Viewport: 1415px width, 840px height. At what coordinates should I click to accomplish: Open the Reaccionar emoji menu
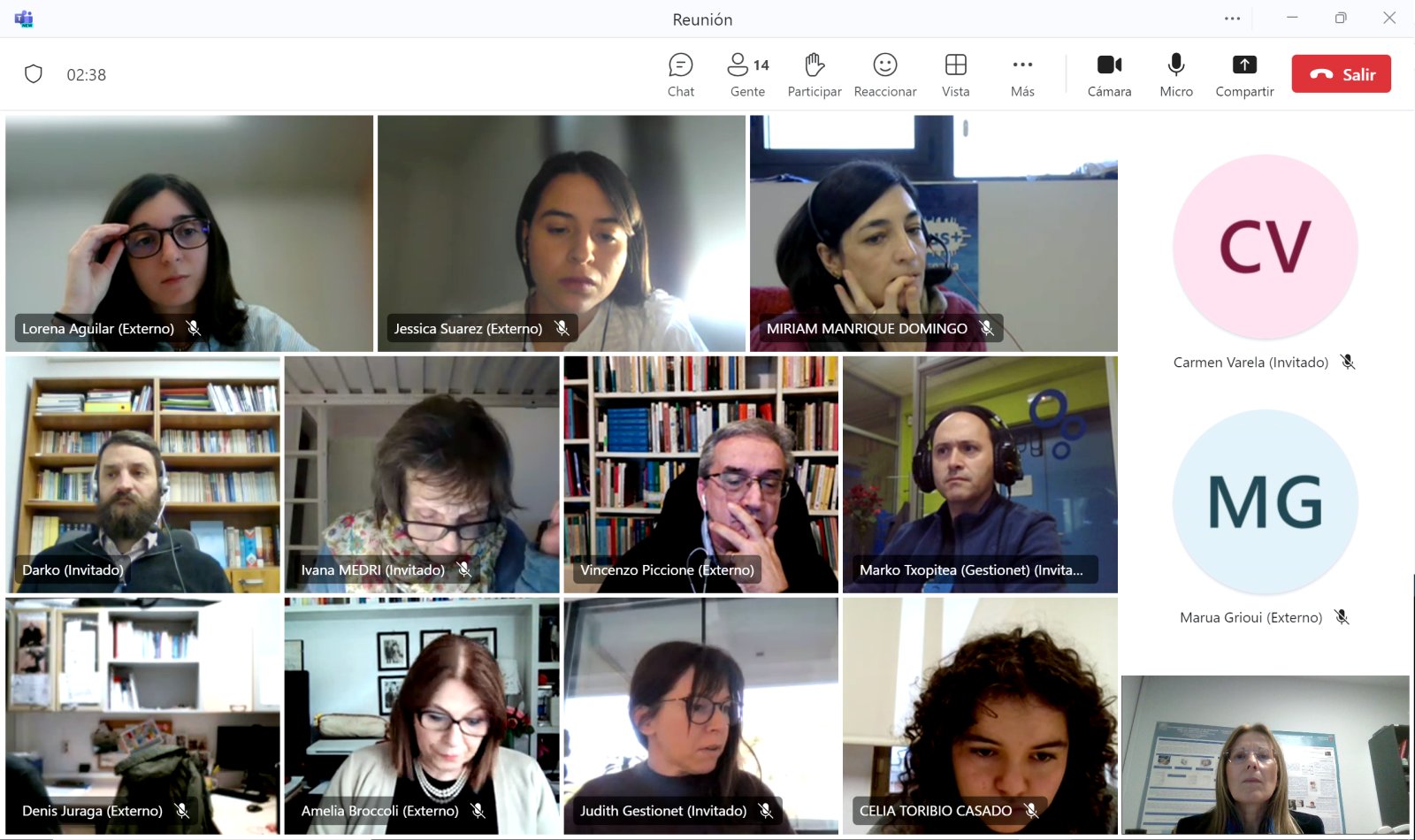click(885, 75)
